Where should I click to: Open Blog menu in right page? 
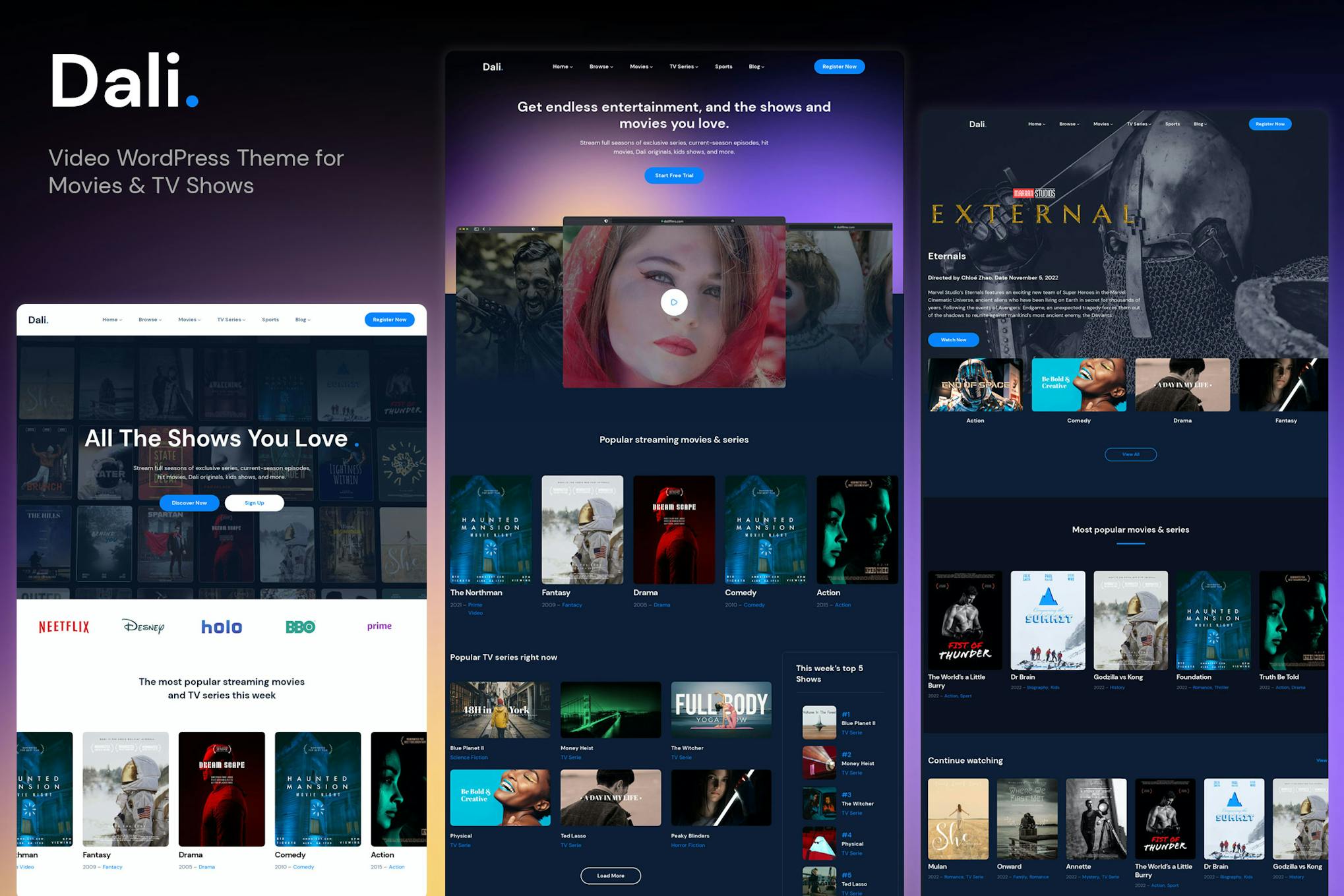pos(1200,124)
